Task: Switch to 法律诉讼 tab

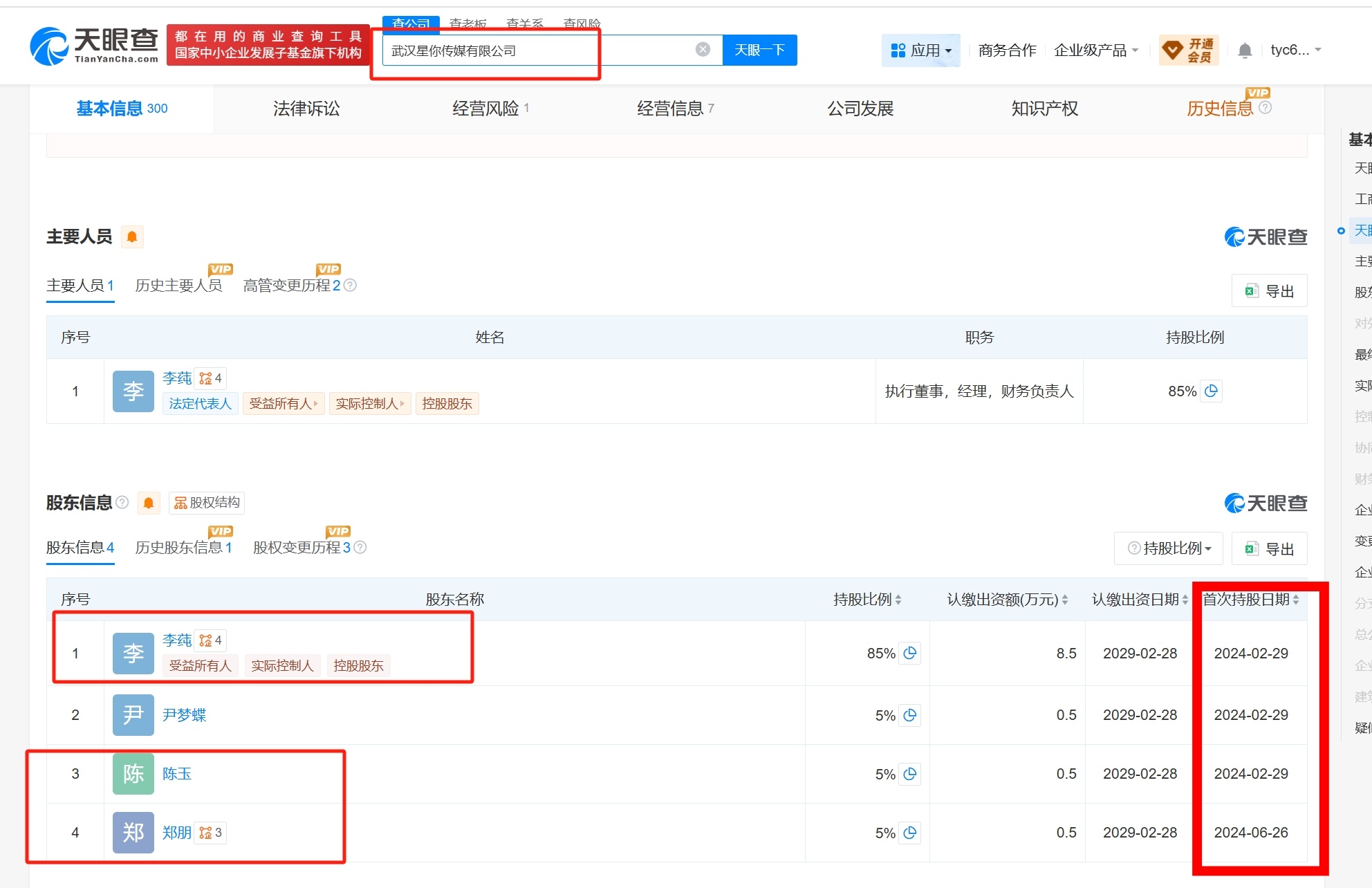Action: (x=306, y=109)
